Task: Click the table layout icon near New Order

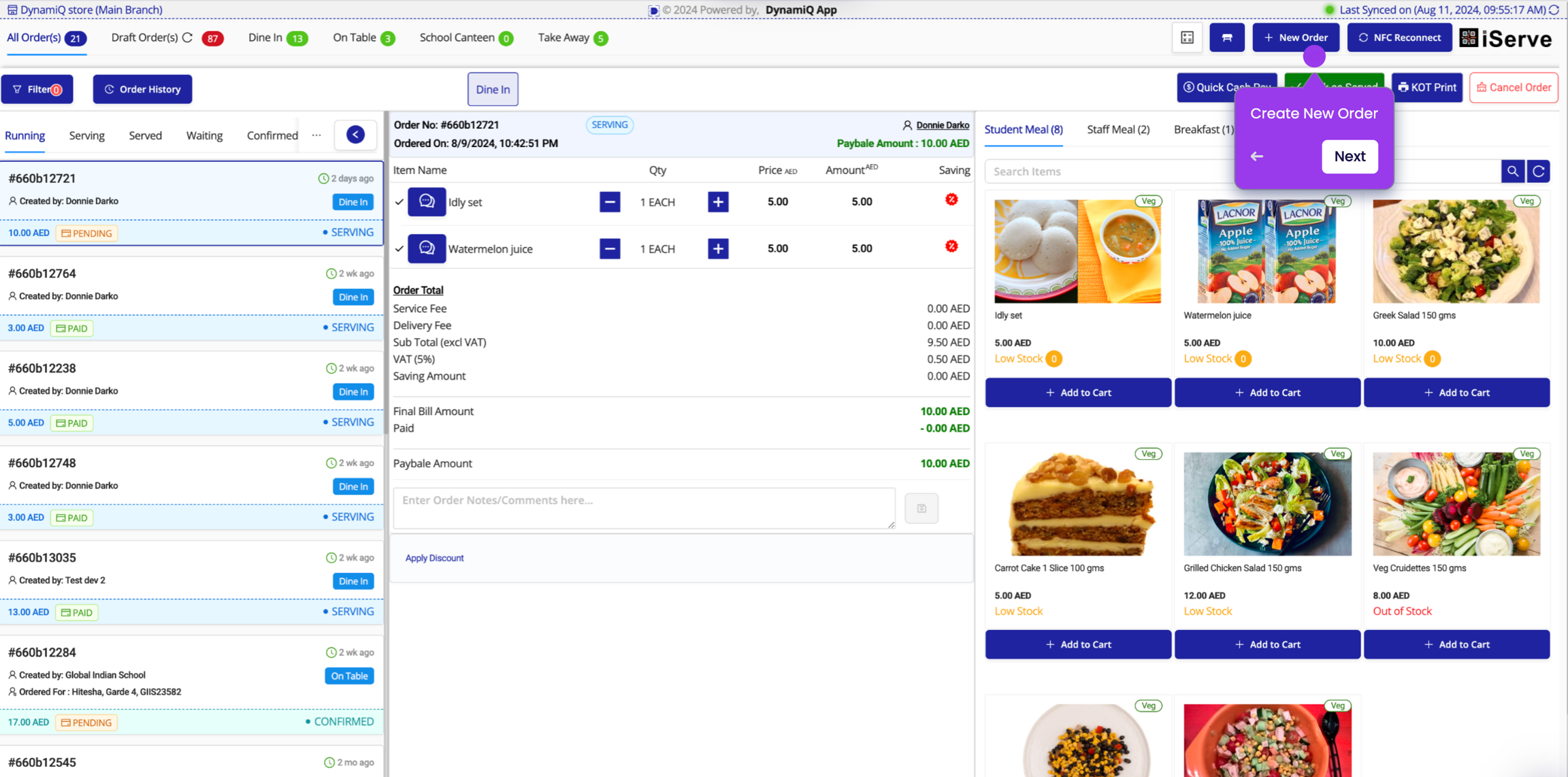Action: (1187, 37)
